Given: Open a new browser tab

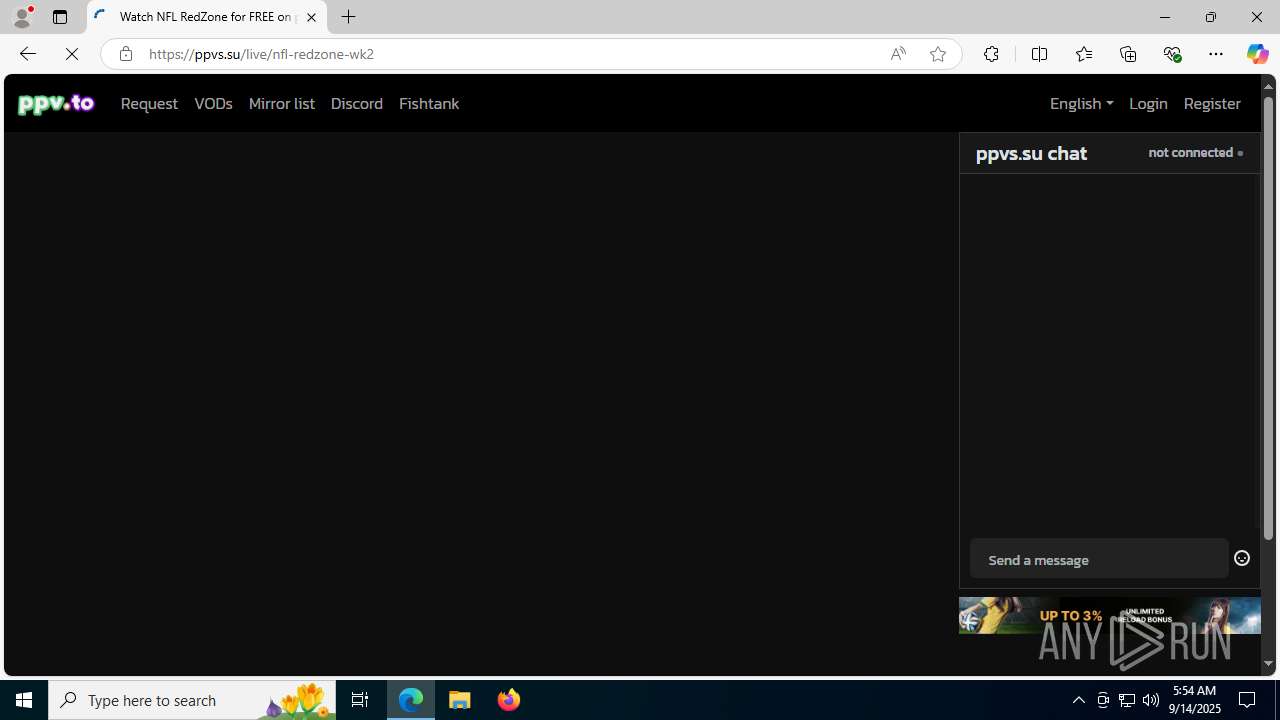Looking at the screenshot, I should pos(349,17).
